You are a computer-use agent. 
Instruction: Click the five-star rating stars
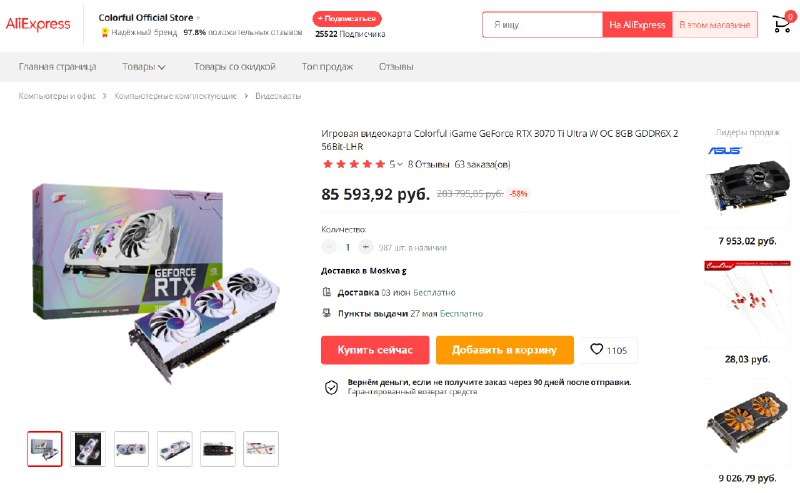[354, 164]
